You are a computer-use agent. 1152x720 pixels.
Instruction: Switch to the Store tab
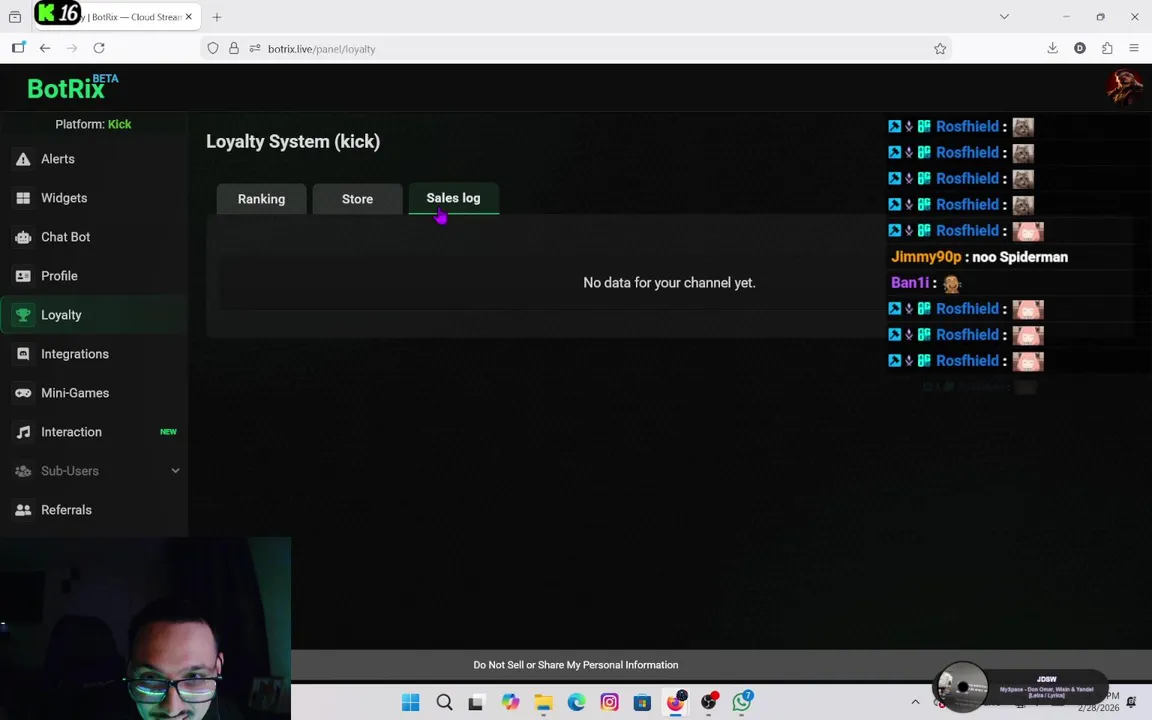357,199
